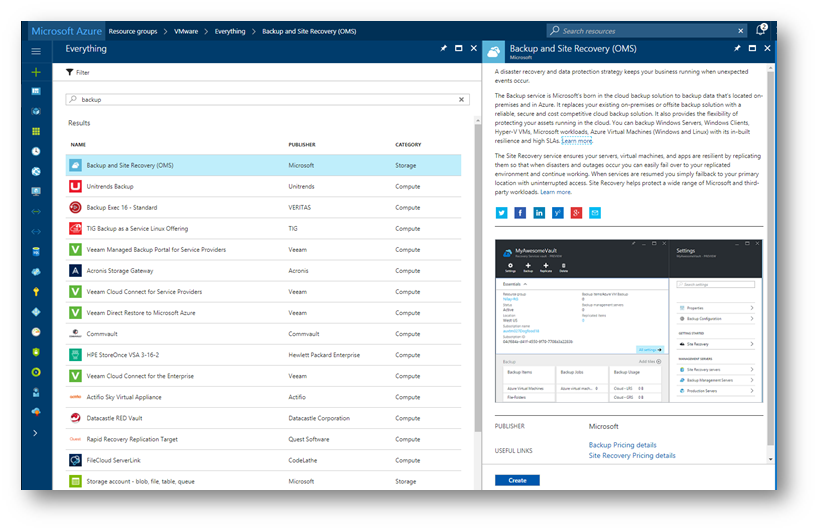Click the Commvault logo icon

[75, 334]
